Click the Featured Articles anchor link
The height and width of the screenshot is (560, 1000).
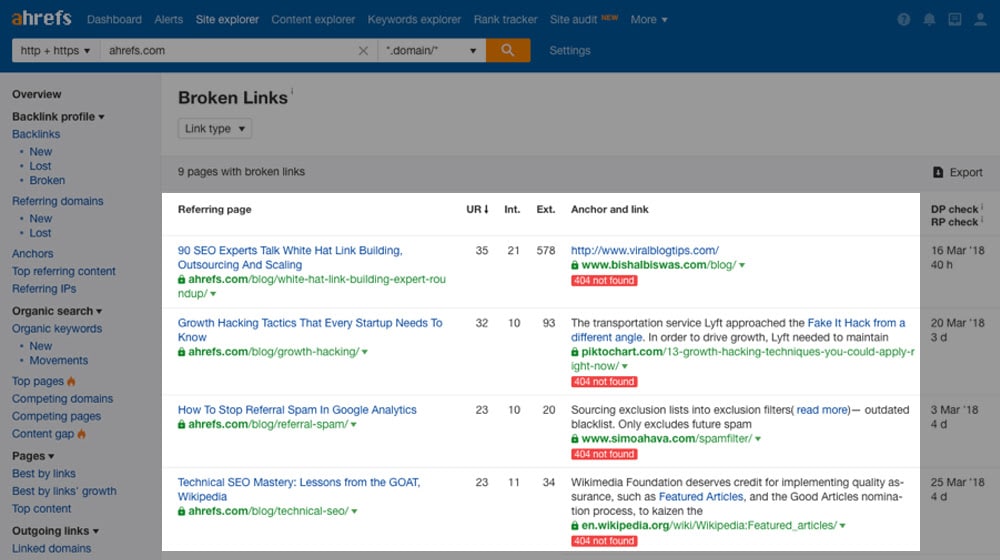click(701, 497)
